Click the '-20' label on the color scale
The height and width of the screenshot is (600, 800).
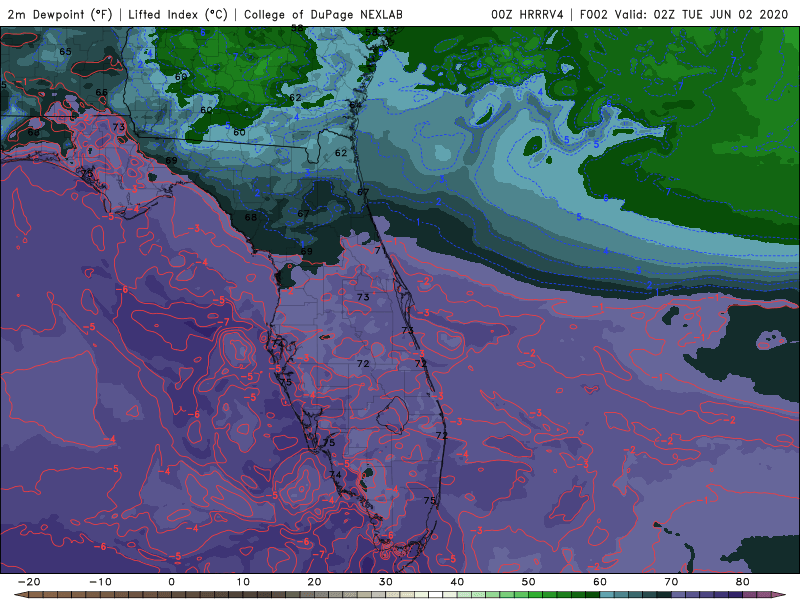(29, 582)
